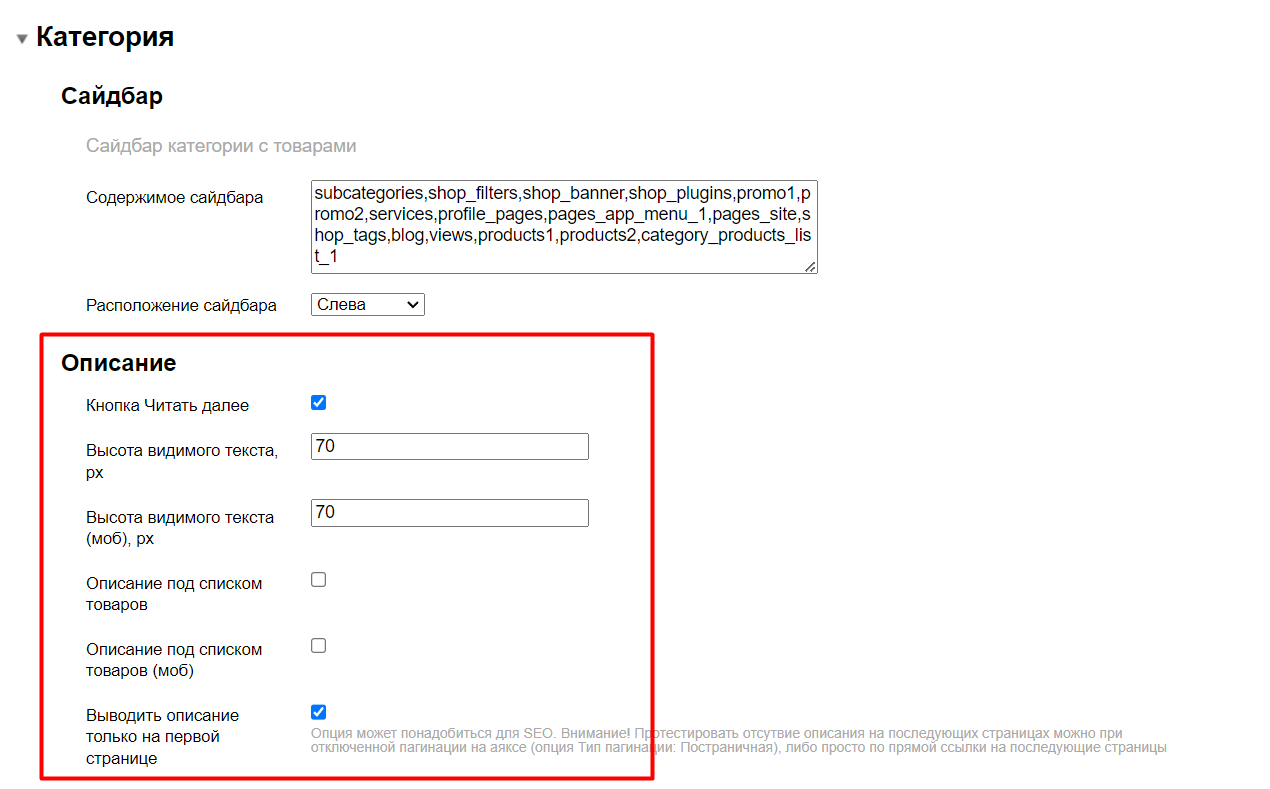Disable Выводить описание только на первой странице checkbox

319,712
